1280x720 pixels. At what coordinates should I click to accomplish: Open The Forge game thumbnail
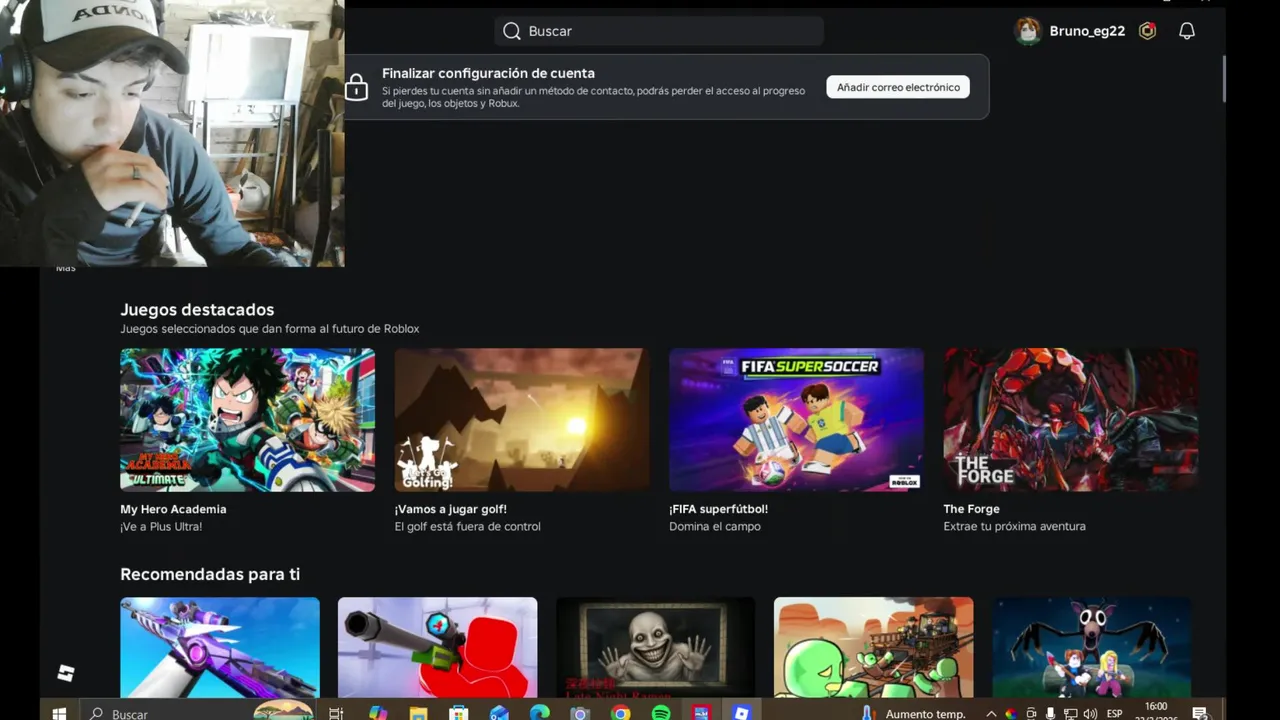point(1070,420)
